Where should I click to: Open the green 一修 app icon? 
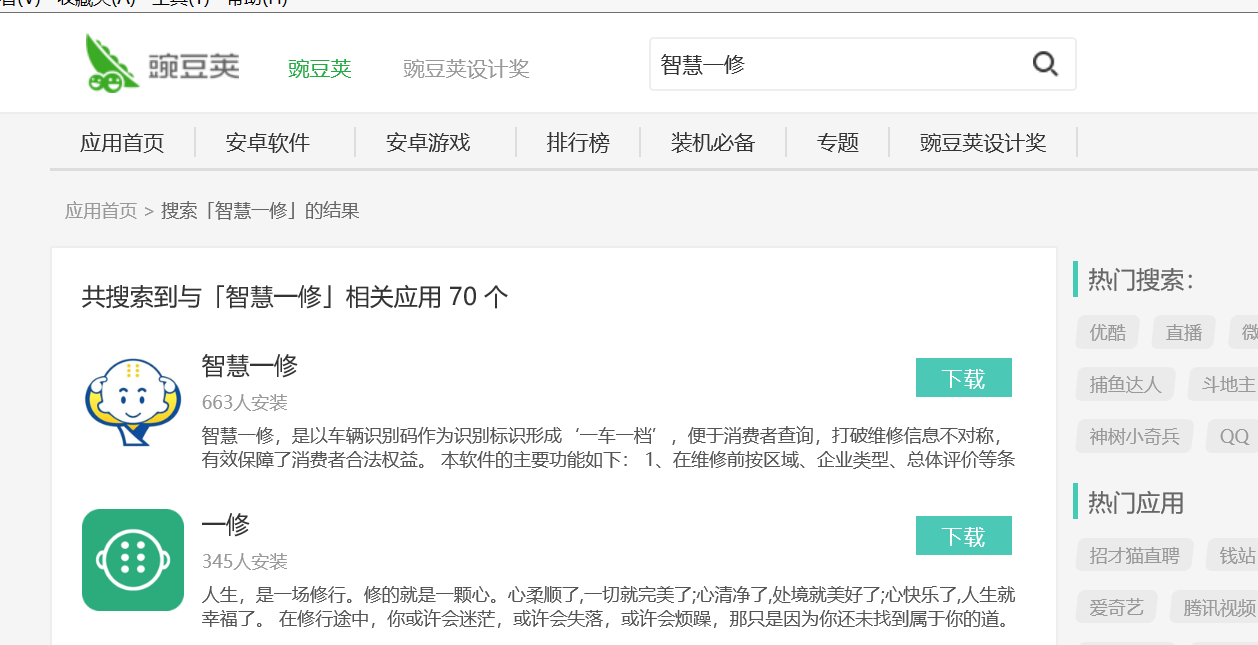pos(133,560)
